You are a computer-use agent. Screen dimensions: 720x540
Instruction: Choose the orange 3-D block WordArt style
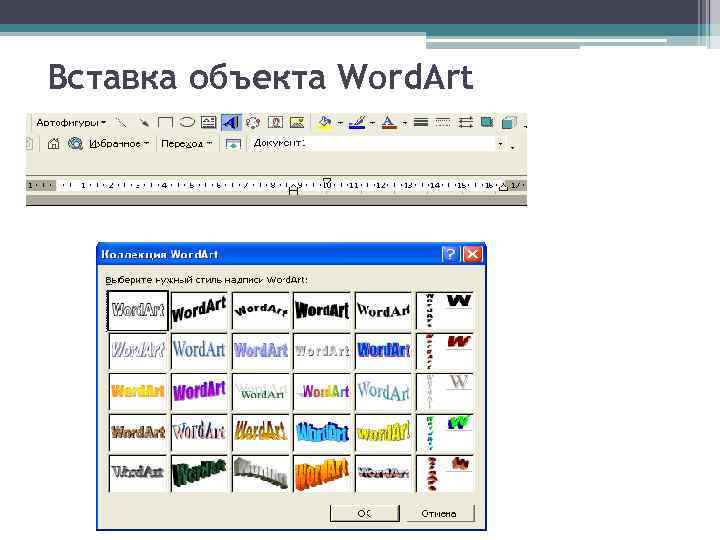pyautogui.click(x=322, y=473)
